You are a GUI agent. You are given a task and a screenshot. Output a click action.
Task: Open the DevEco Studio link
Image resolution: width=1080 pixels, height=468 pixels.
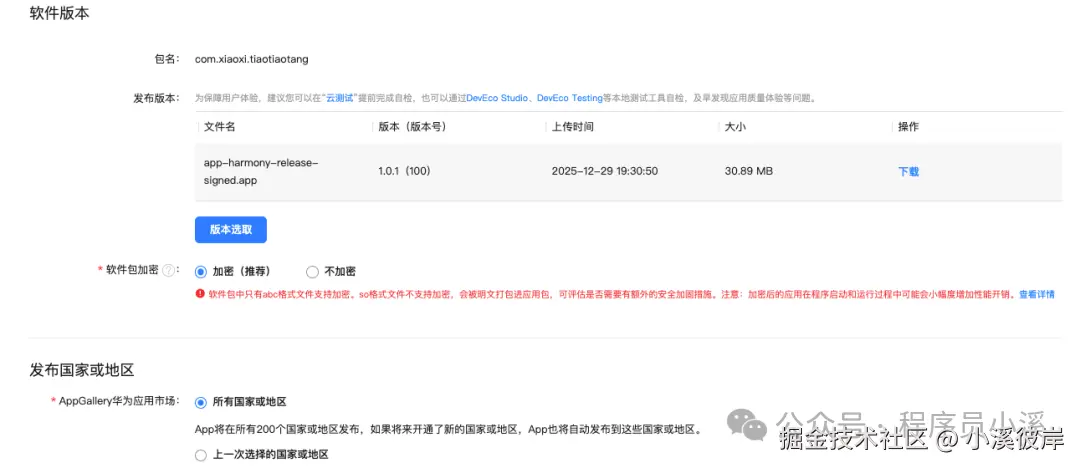click(x=497, y=98)
